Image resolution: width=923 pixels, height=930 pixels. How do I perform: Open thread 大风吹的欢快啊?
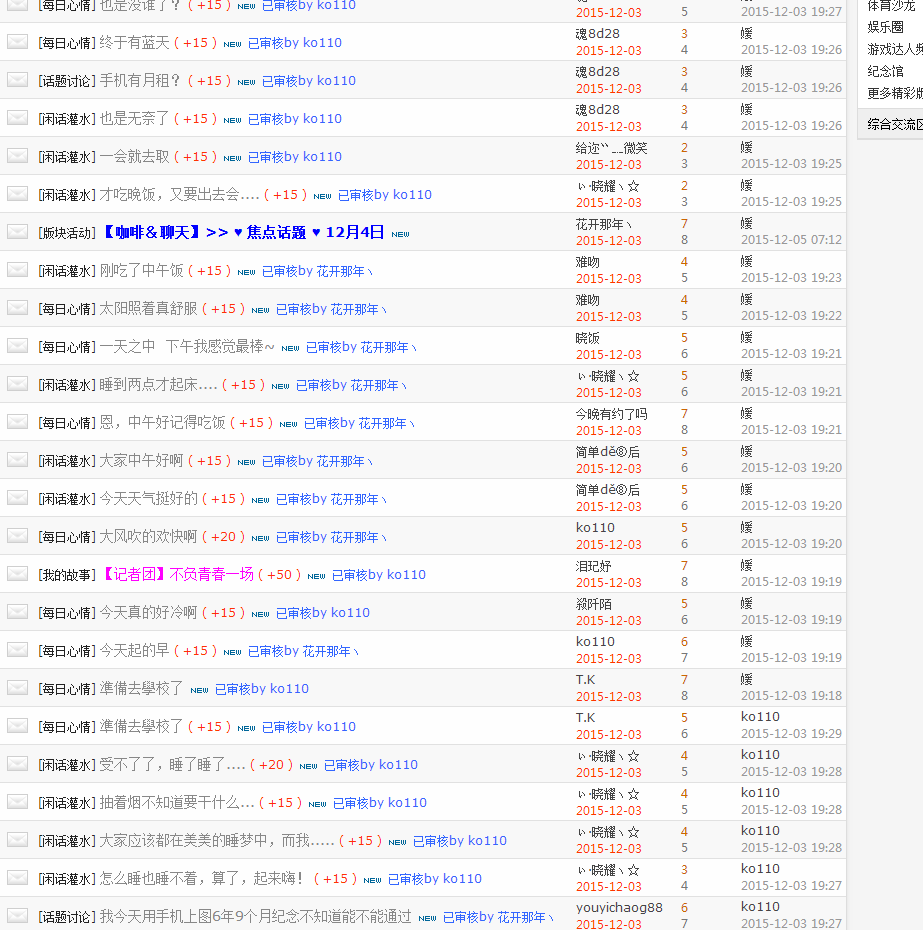148,537
